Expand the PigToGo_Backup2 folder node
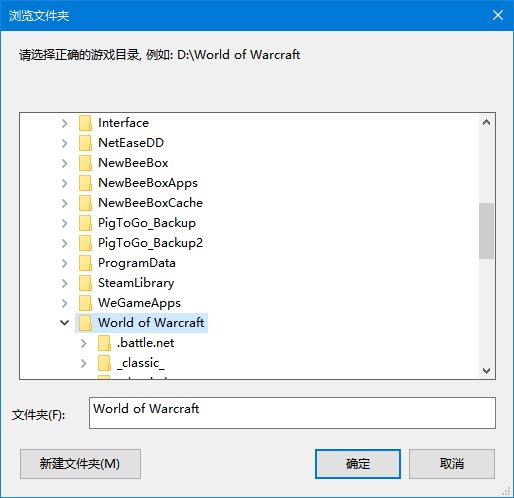Image resolution: width=514 pixels, height=498 pixels. pos(65,243)
